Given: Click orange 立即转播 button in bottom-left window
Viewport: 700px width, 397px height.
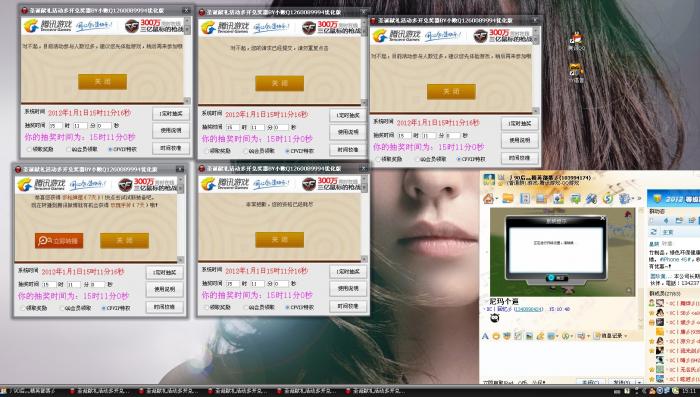Looking at the screenshot, I should point(59,241).
